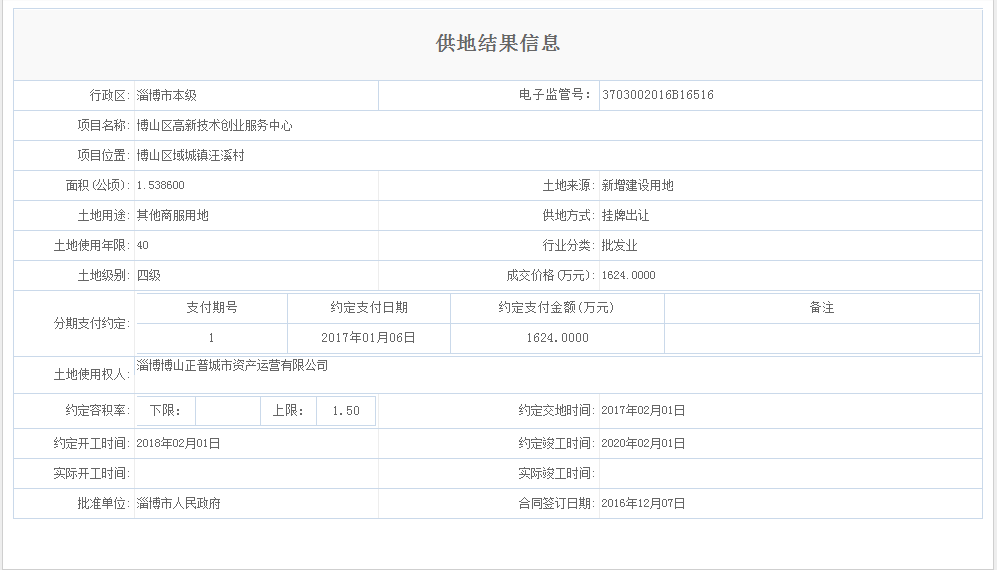
Task: Click the 土地级别 label
Action: [x=104, y=275]
